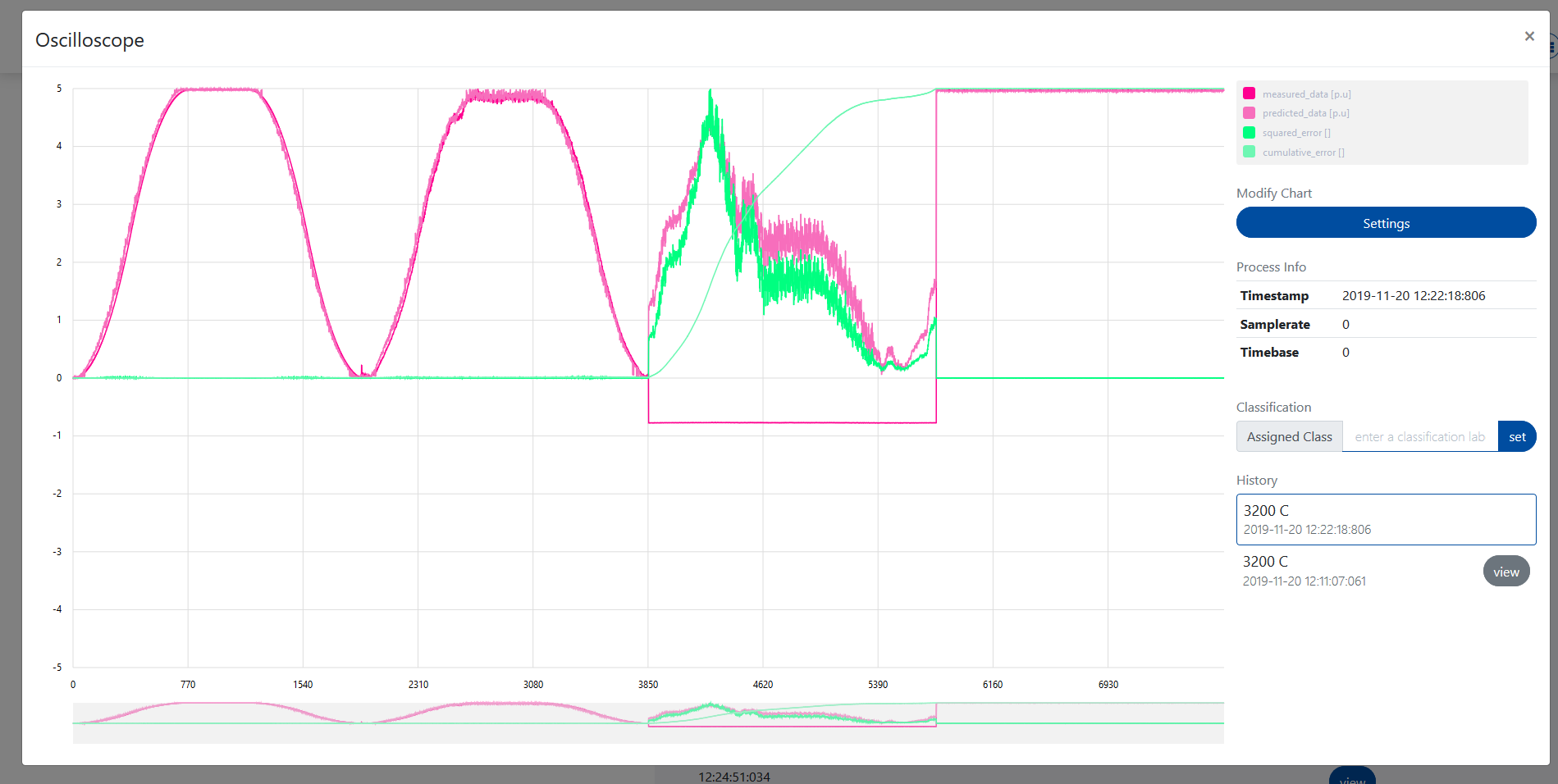Viewport: 1558px width, 784px height.
Task: Click the overview range navigator below the chart
Action: pyautogui.click(x=648, y=722)
